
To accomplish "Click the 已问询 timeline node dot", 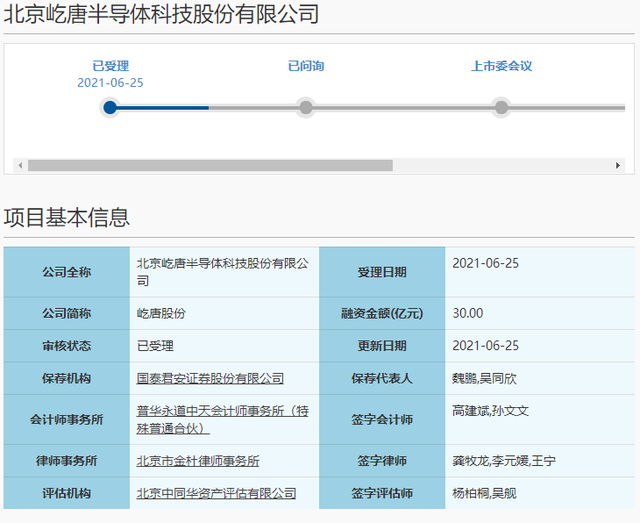I will 306,108.
